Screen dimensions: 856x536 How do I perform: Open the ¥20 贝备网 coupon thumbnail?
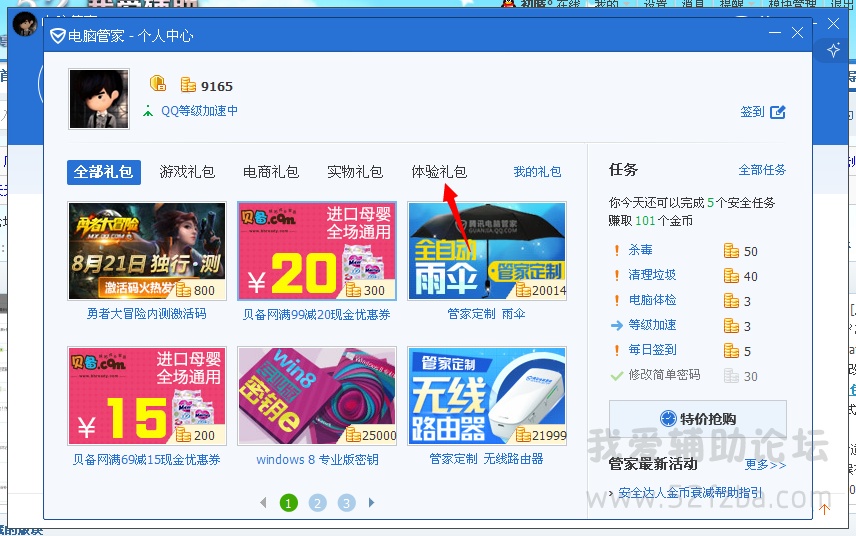point(317,251)
